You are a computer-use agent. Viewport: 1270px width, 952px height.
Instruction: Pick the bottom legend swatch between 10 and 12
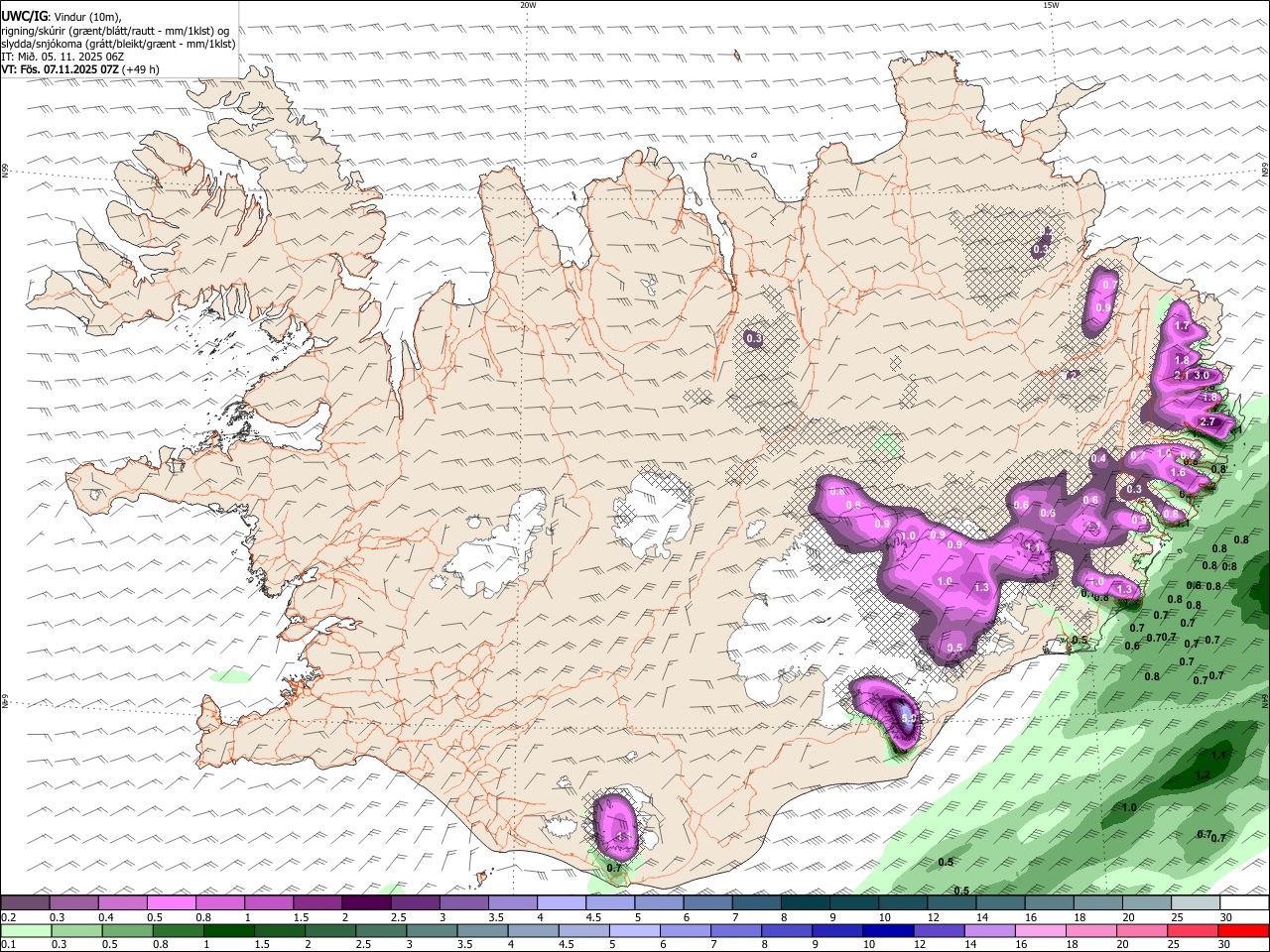(x=888, y=930)
